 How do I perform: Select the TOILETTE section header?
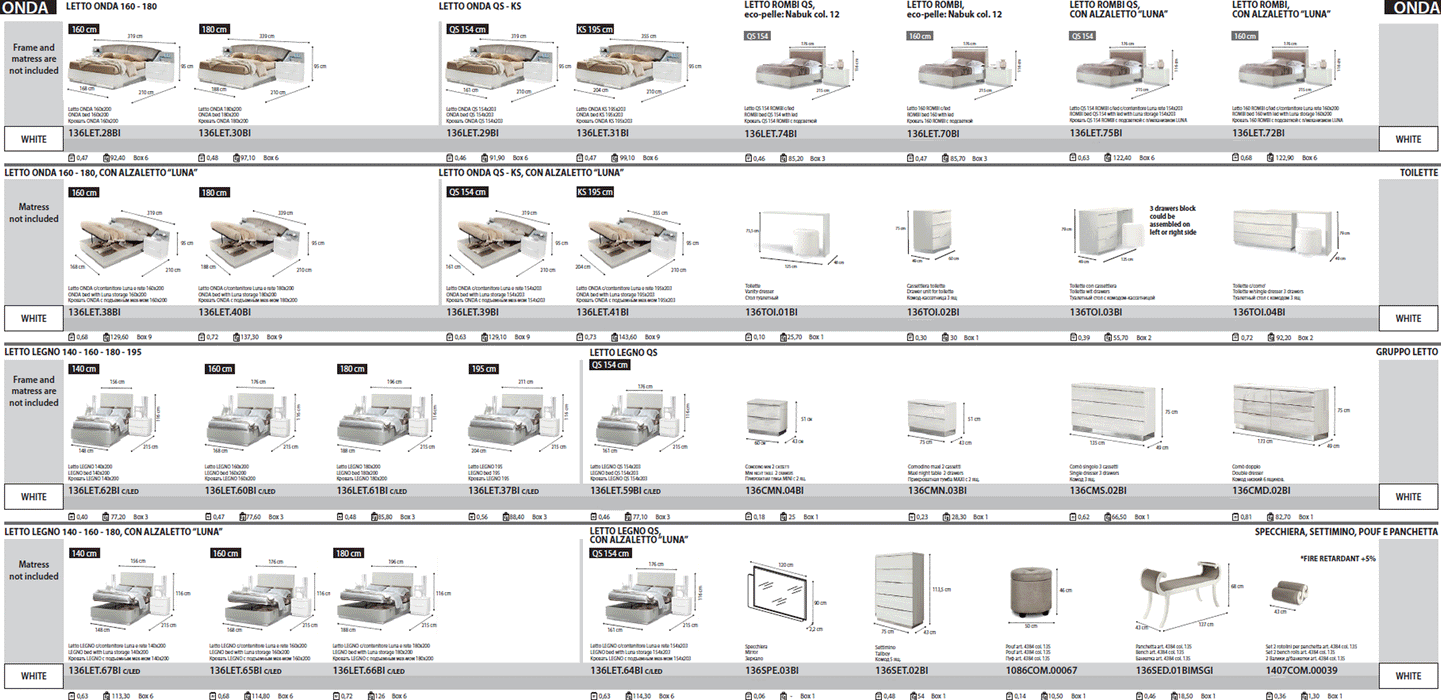pyautogui.click(x=1419, y=172)
